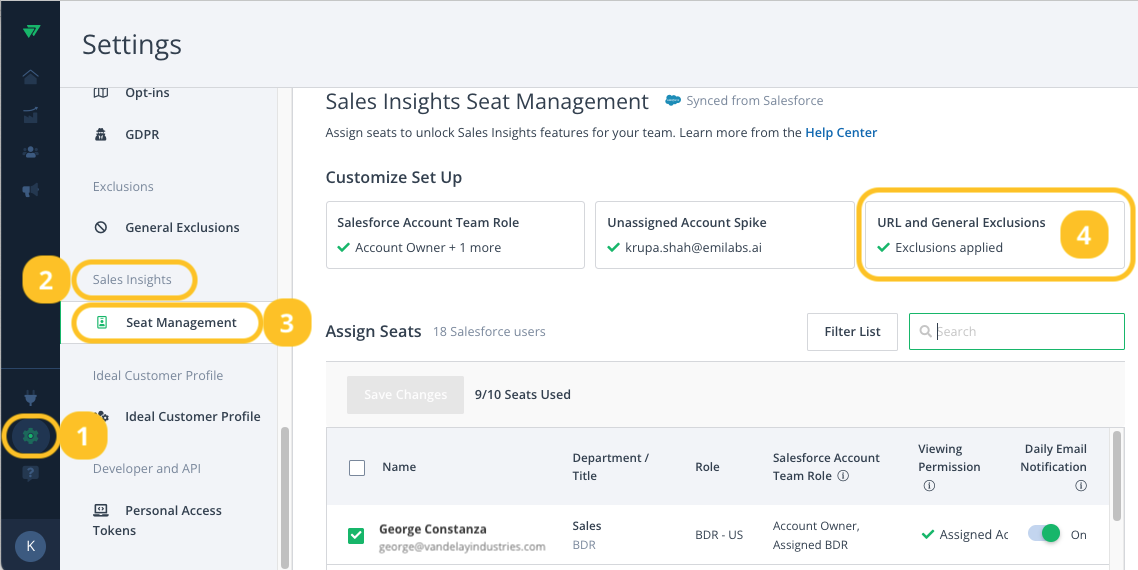Focus the Search input field
The height and width of the screenshot is (570, 1138).
[1017, 332]
